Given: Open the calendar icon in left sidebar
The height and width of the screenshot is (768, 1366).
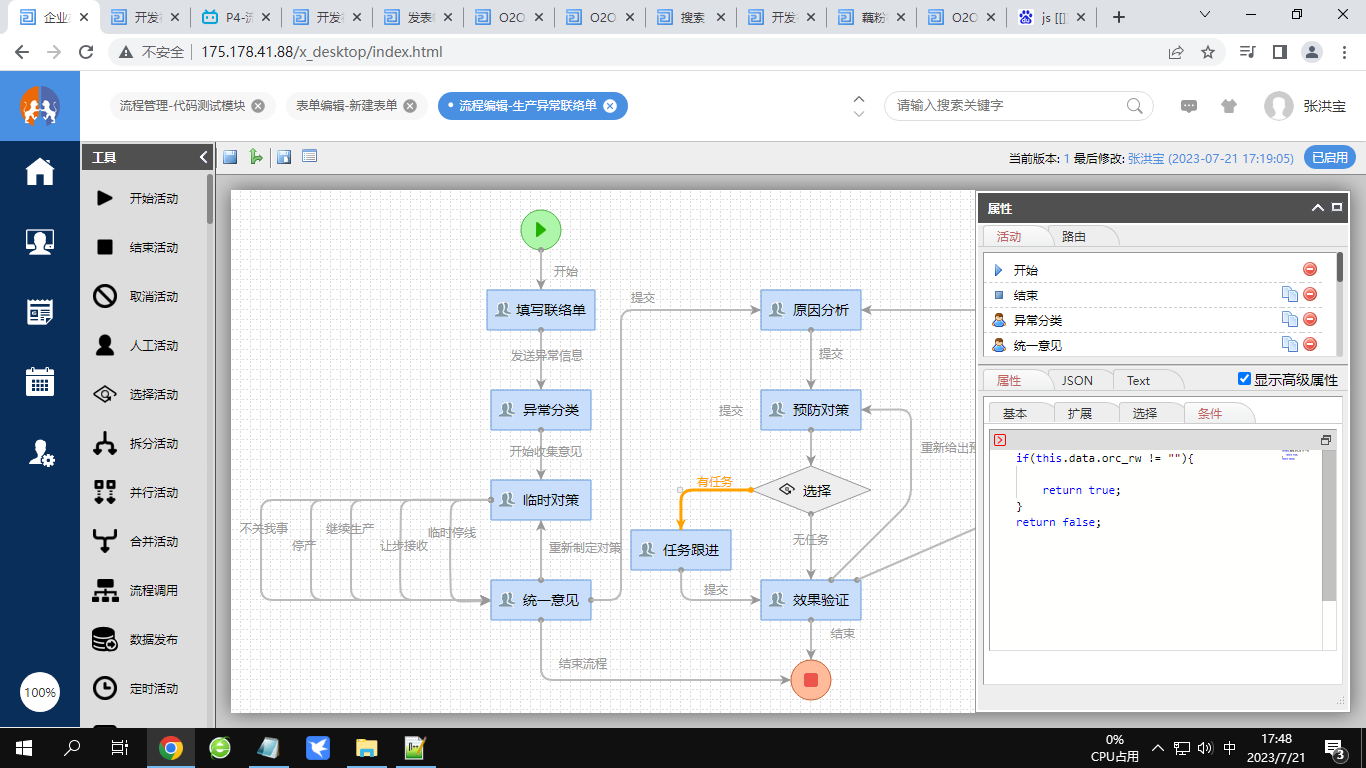Looking at the screenshot, I should pyautogui.click(x=40, y=382).
